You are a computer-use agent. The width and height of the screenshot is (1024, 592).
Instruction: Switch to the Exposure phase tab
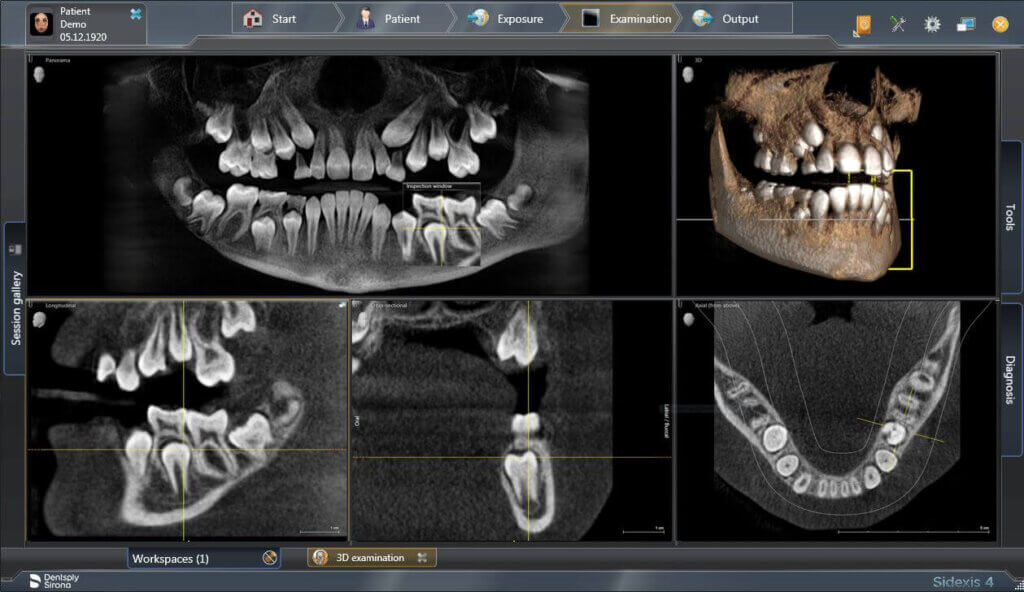pyautogui.click(x=509, y=18)
